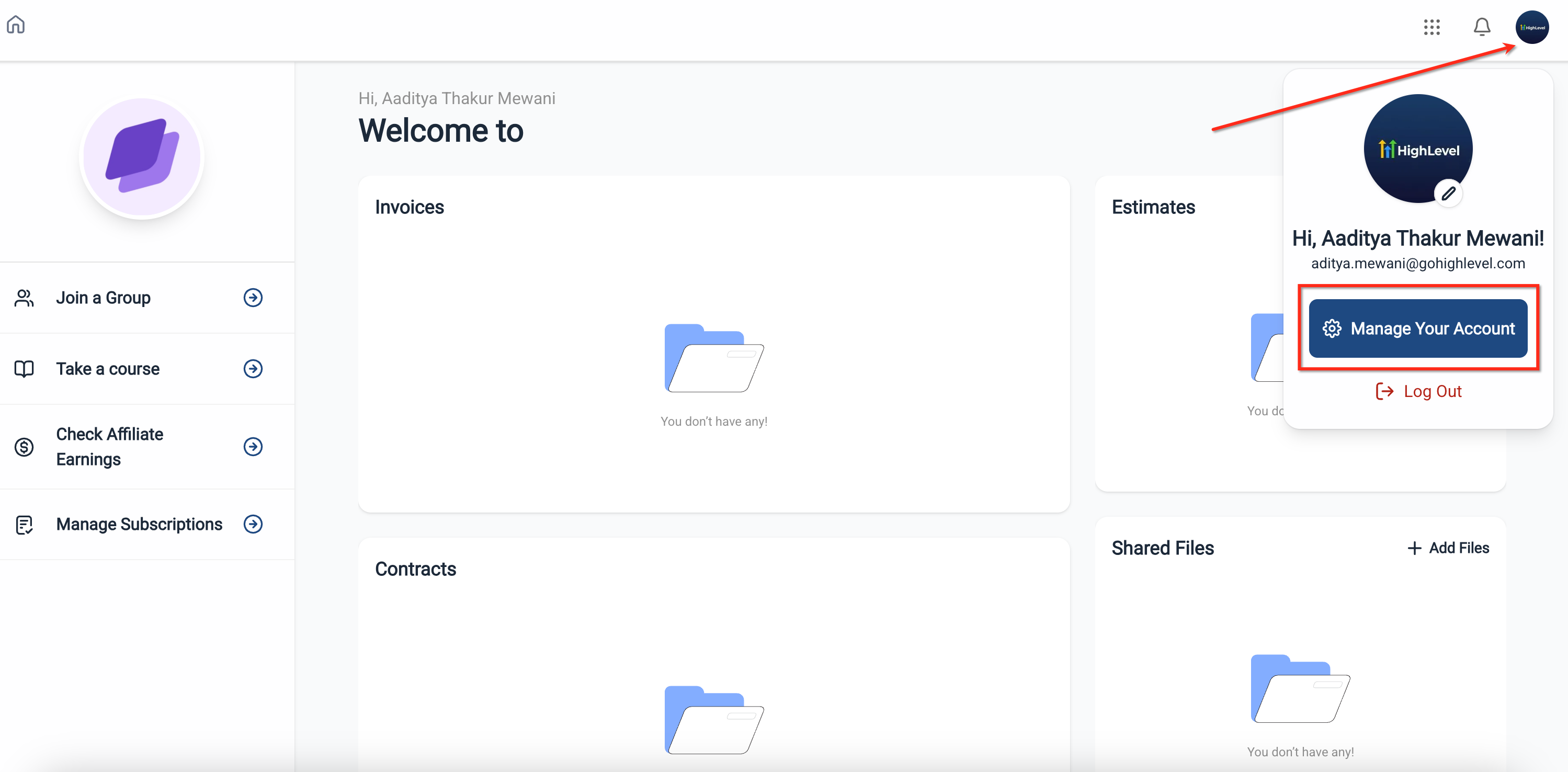Click the empty folder in Invoices card
This screenshot has width=1568, height=772.
coord(713,359)
